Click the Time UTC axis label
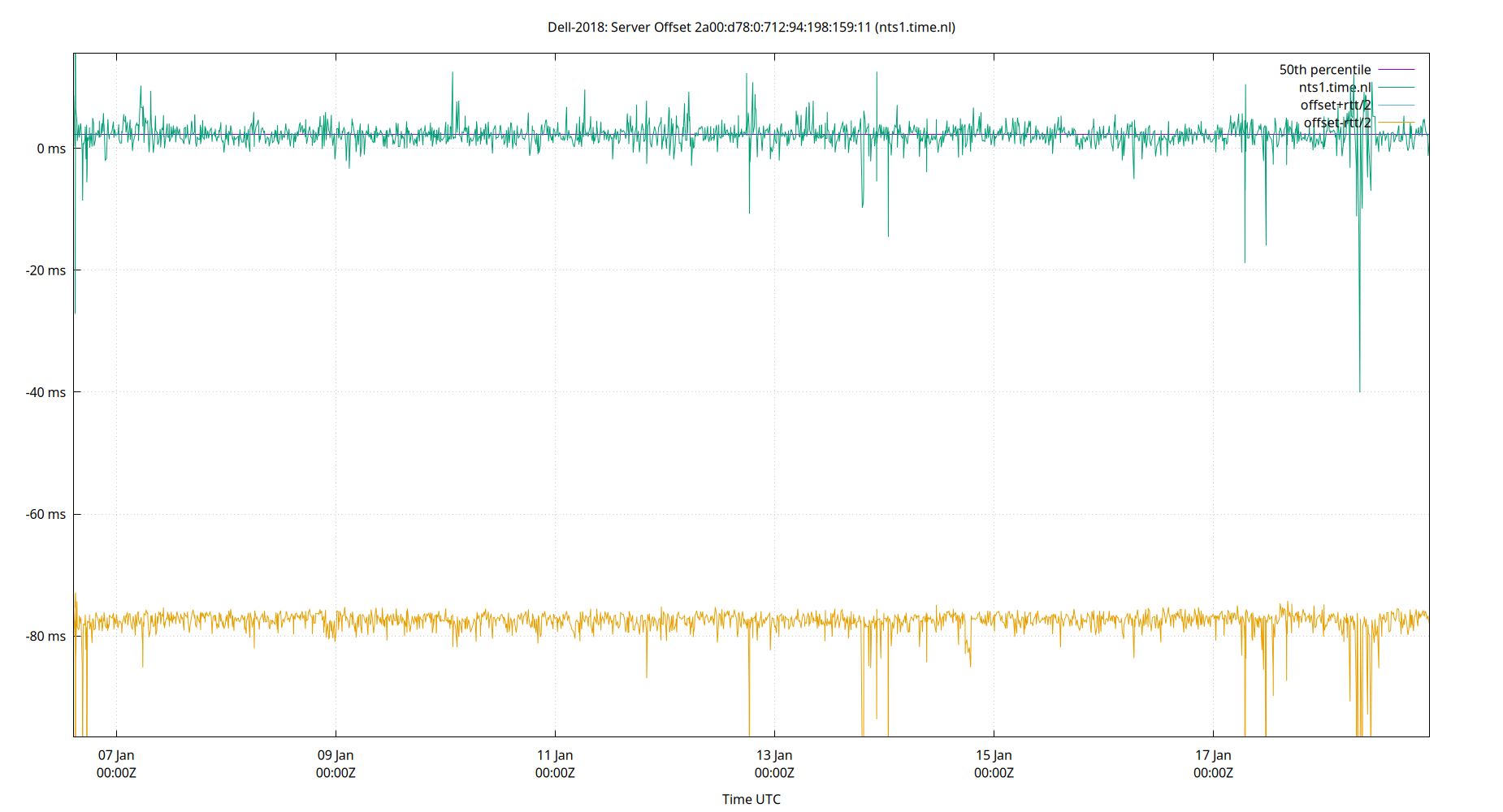Viewport: 1503px width, 812px height. coord(751,799)
